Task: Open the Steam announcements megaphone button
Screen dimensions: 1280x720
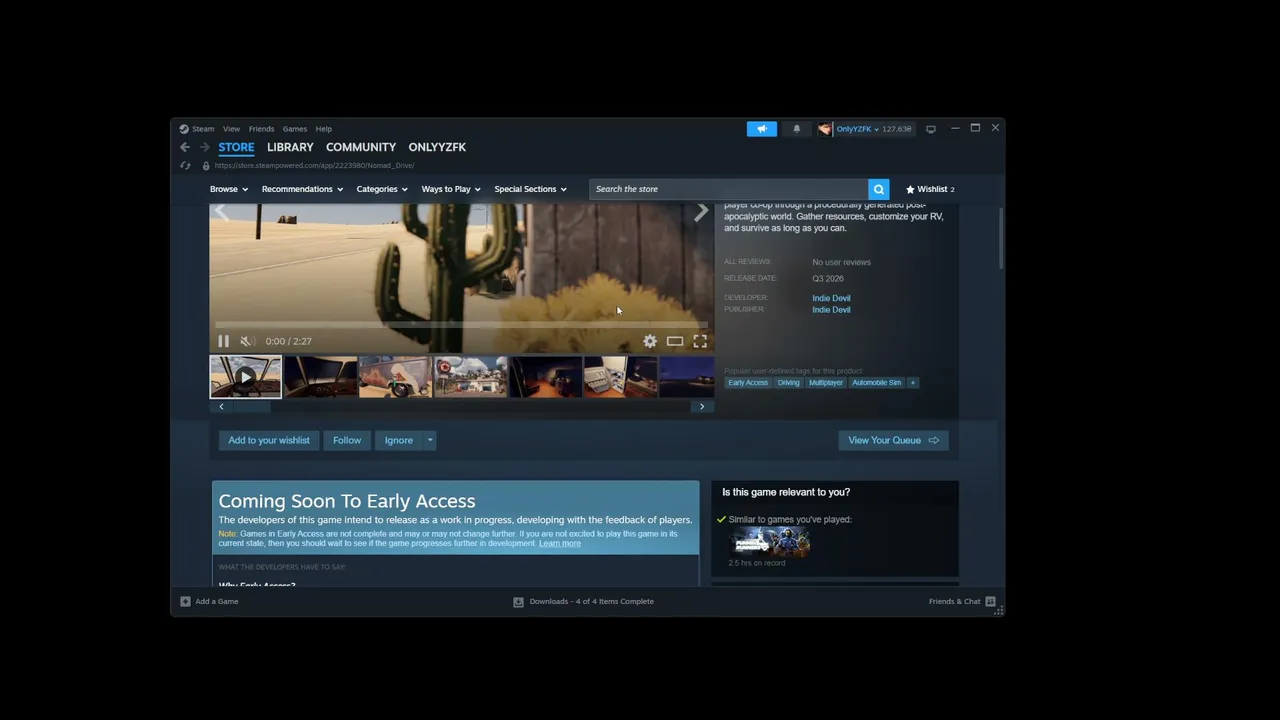Action: click(x=762, y=129)
